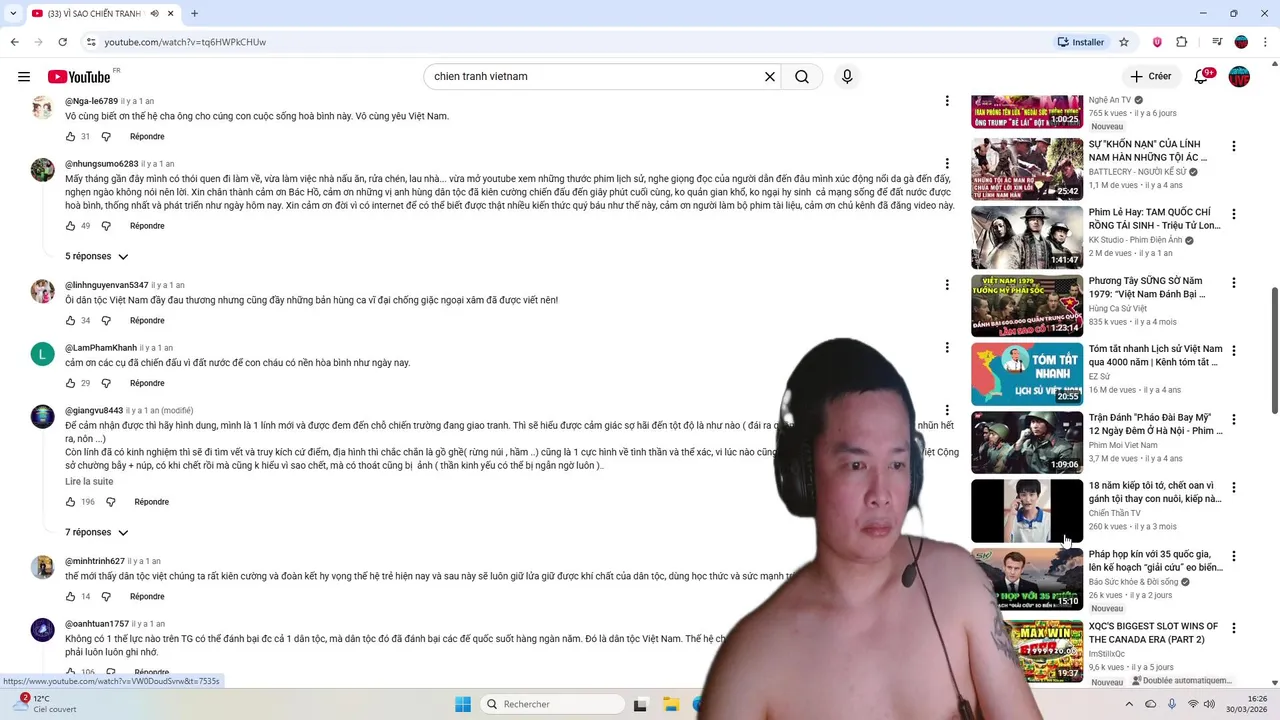Image resolution: width=1280 pixels, height=720 pixels.
Task: Open Task View on taskbar
Action: (x=641, y=704)
